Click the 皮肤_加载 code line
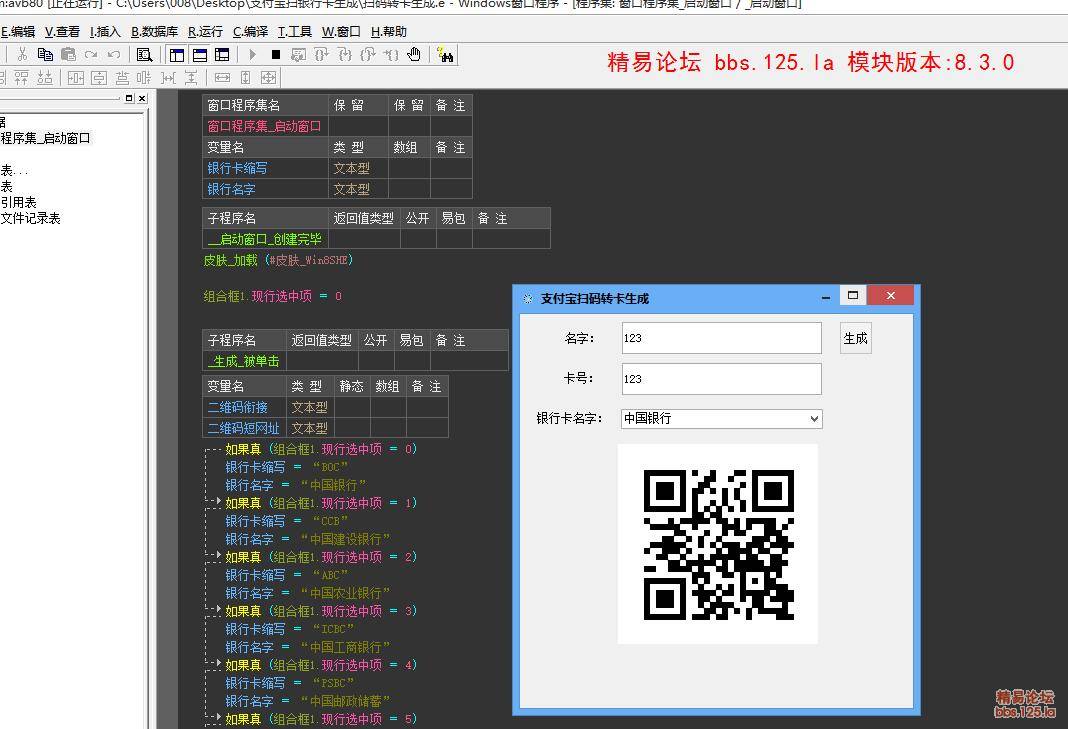 [278, 260]
